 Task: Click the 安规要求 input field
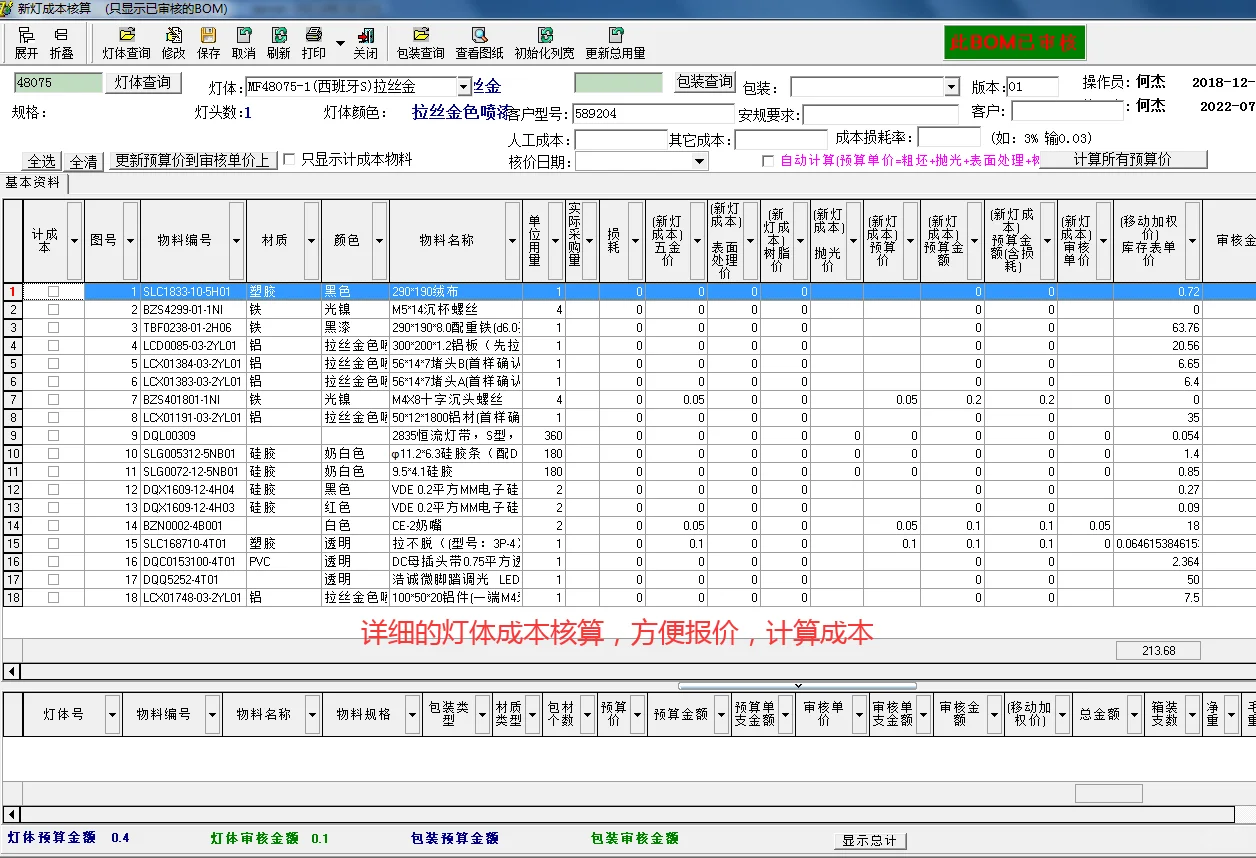[x=880, y=114]
